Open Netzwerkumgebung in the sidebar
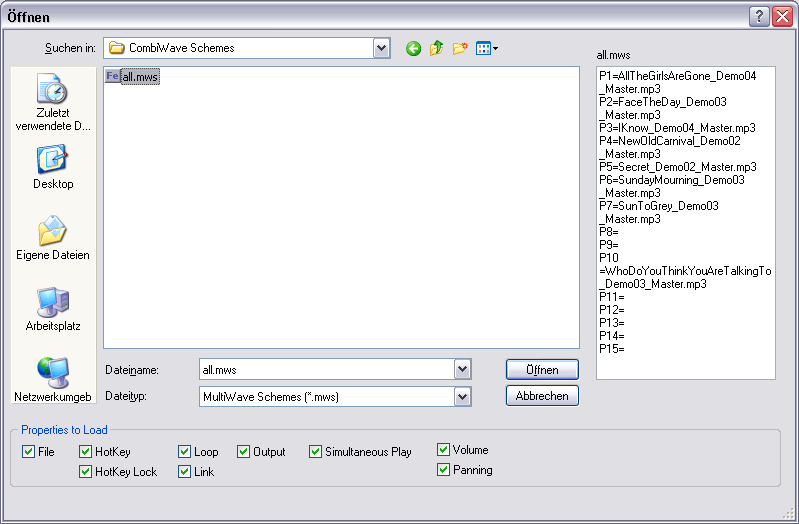Image resolution: width=799 pixels, height=524 pixels. (x=53, y=380)
